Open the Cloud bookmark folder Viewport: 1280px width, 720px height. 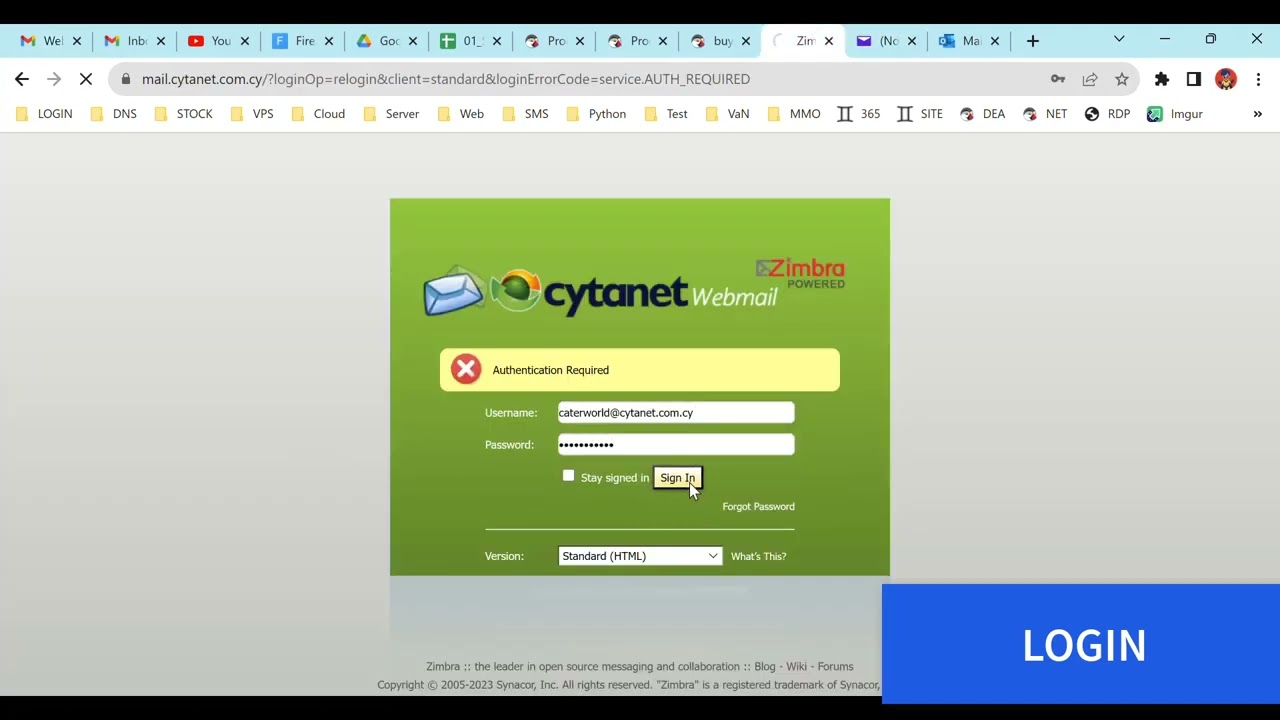pyautogui.click(x=318, y=114)
